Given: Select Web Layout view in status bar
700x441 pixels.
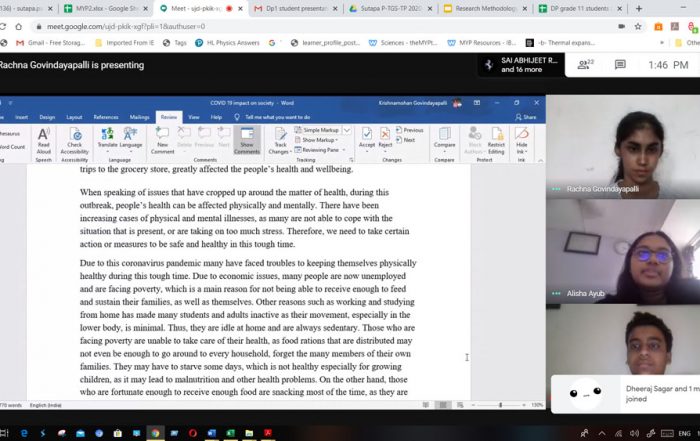Looking at the screenshot, I should [460, 405].
